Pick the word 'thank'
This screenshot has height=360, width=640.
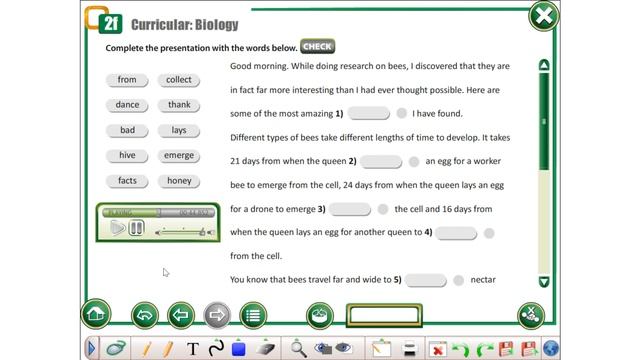click(179, 105)
